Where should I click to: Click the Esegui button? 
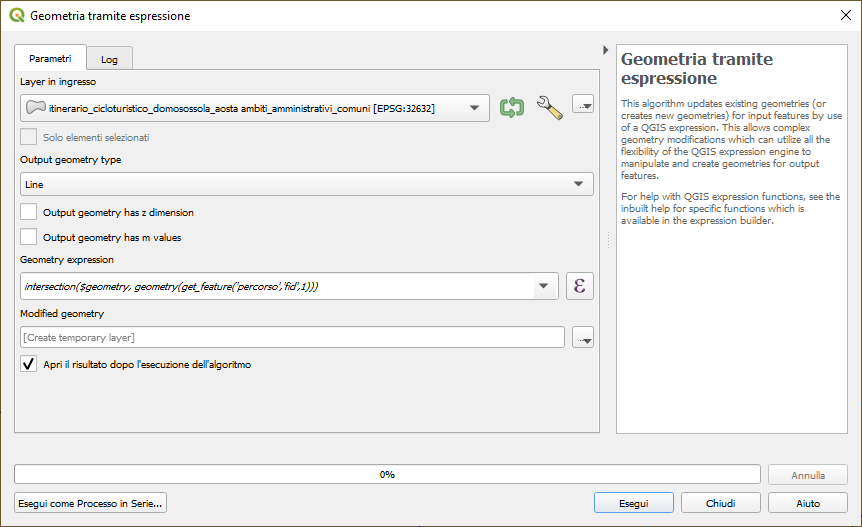pyautogui.click(x=633, y=503)
